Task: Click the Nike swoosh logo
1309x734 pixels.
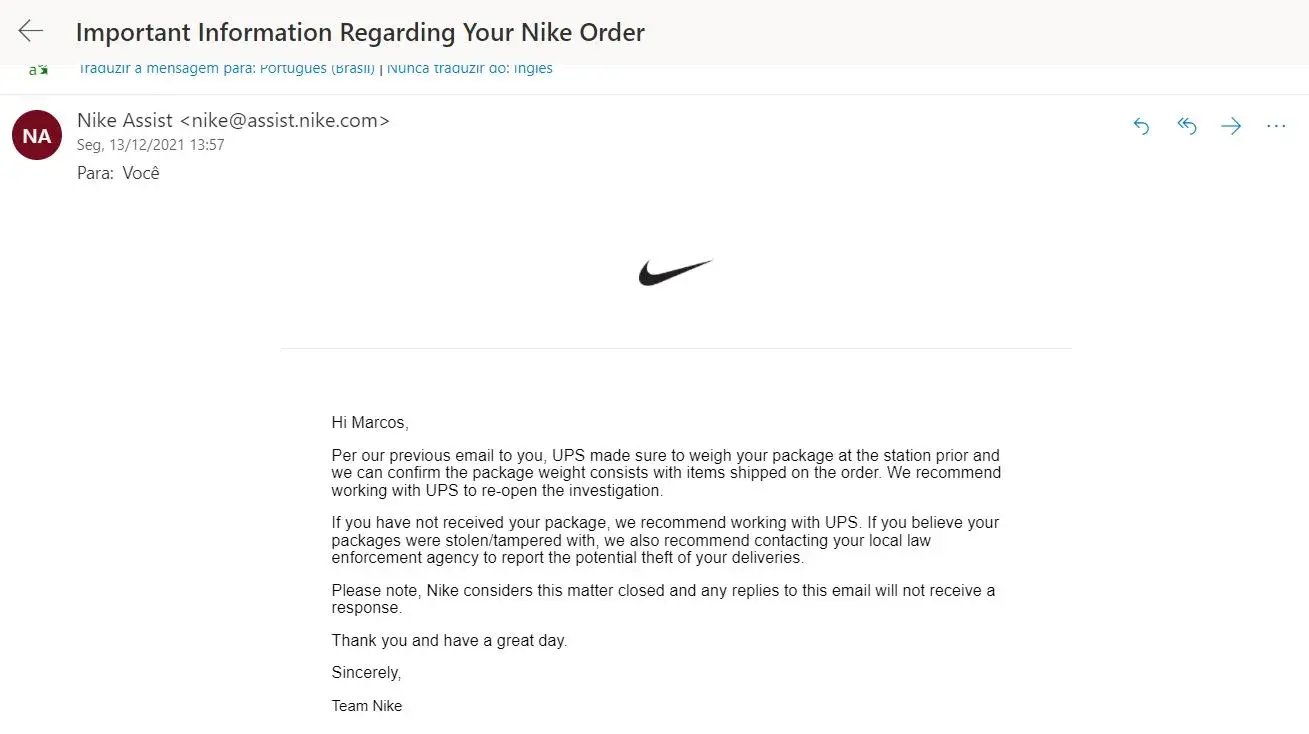Action: coord(675,272)
